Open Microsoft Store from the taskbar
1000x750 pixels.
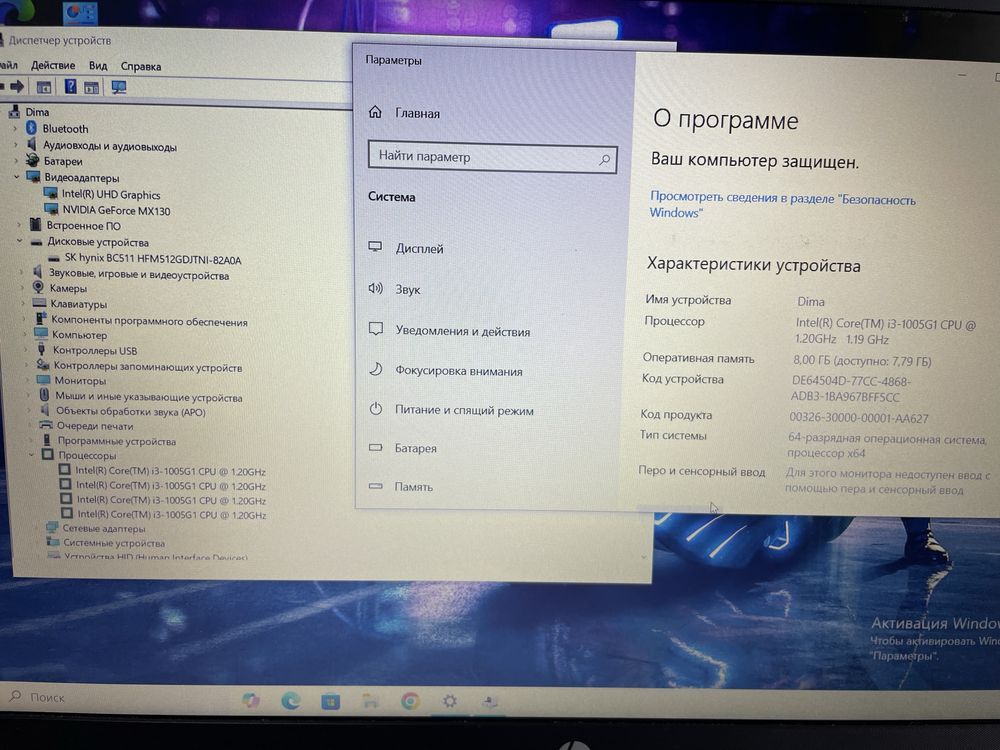330,702
